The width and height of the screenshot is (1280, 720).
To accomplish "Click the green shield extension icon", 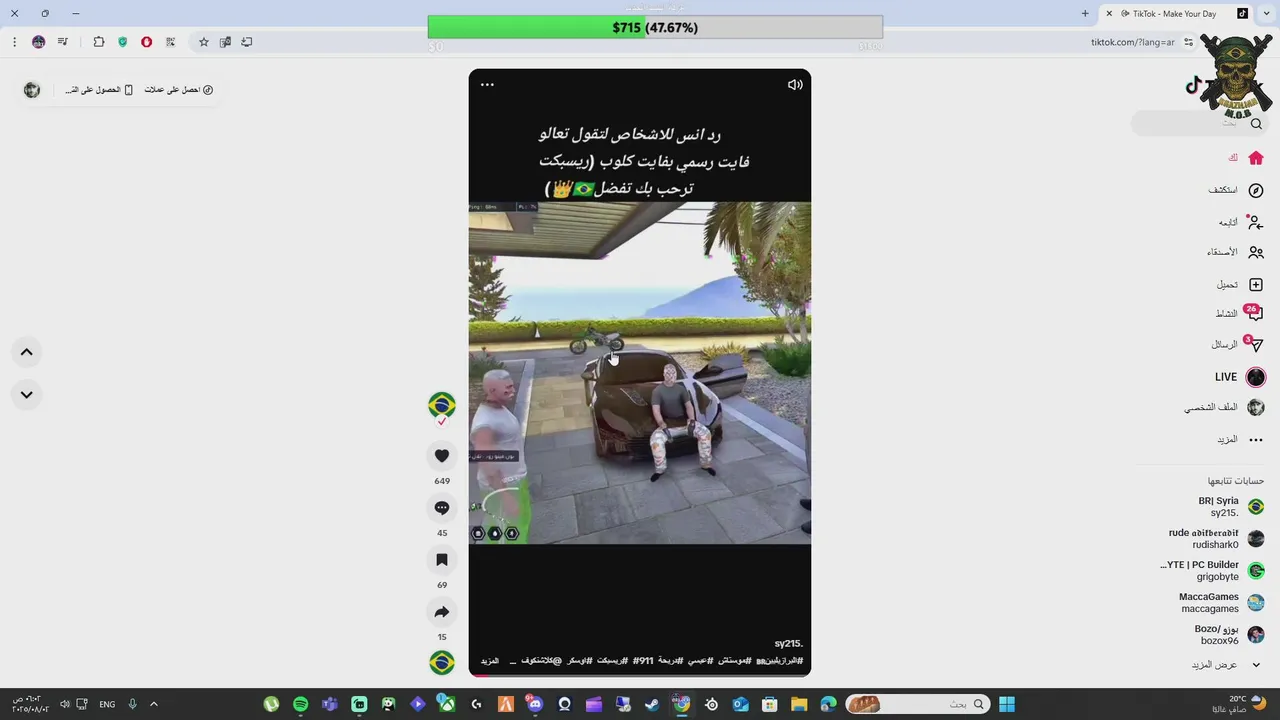I will point(123,42).
